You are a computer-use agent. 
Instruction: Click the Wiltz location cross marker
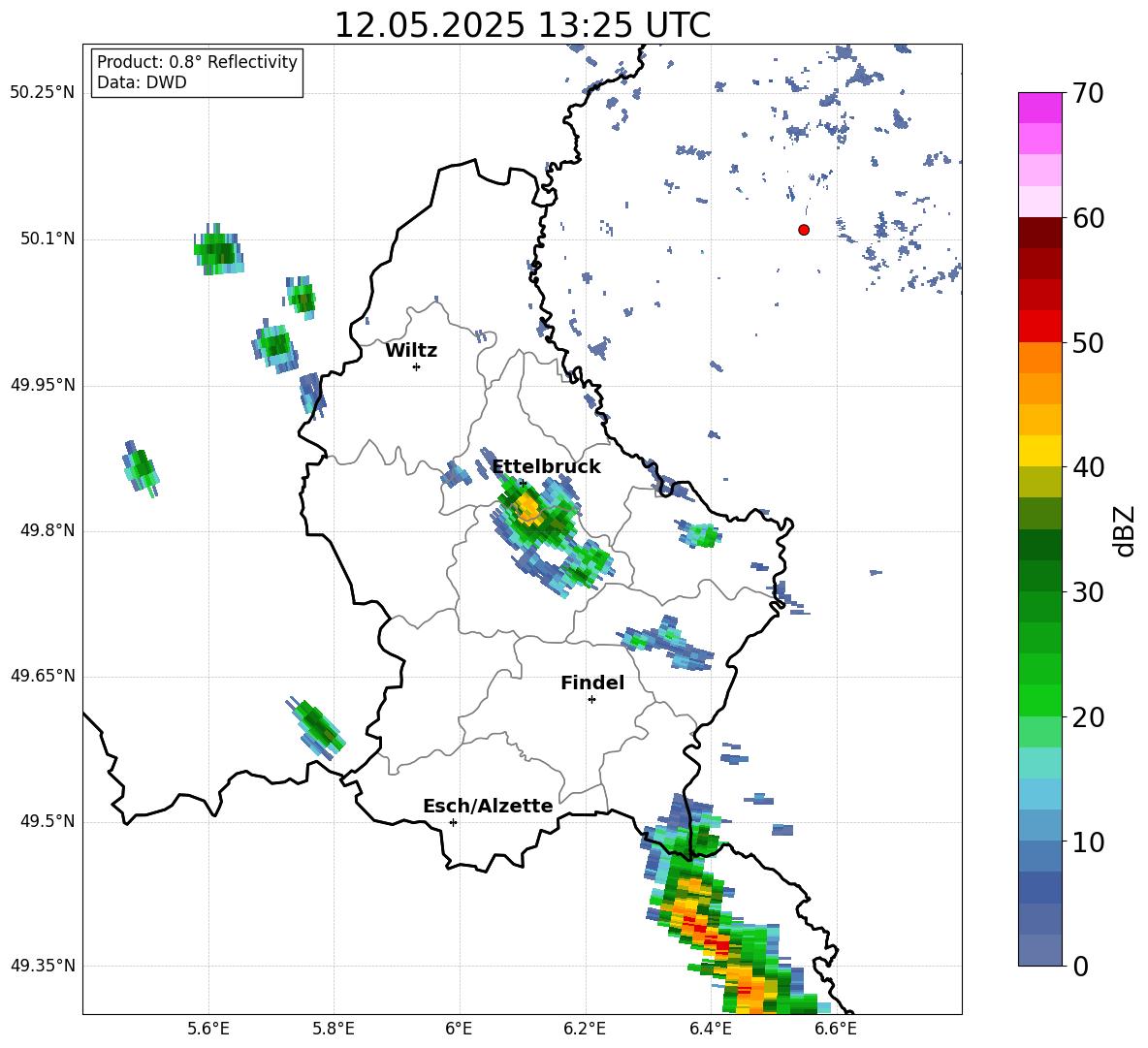416,366
